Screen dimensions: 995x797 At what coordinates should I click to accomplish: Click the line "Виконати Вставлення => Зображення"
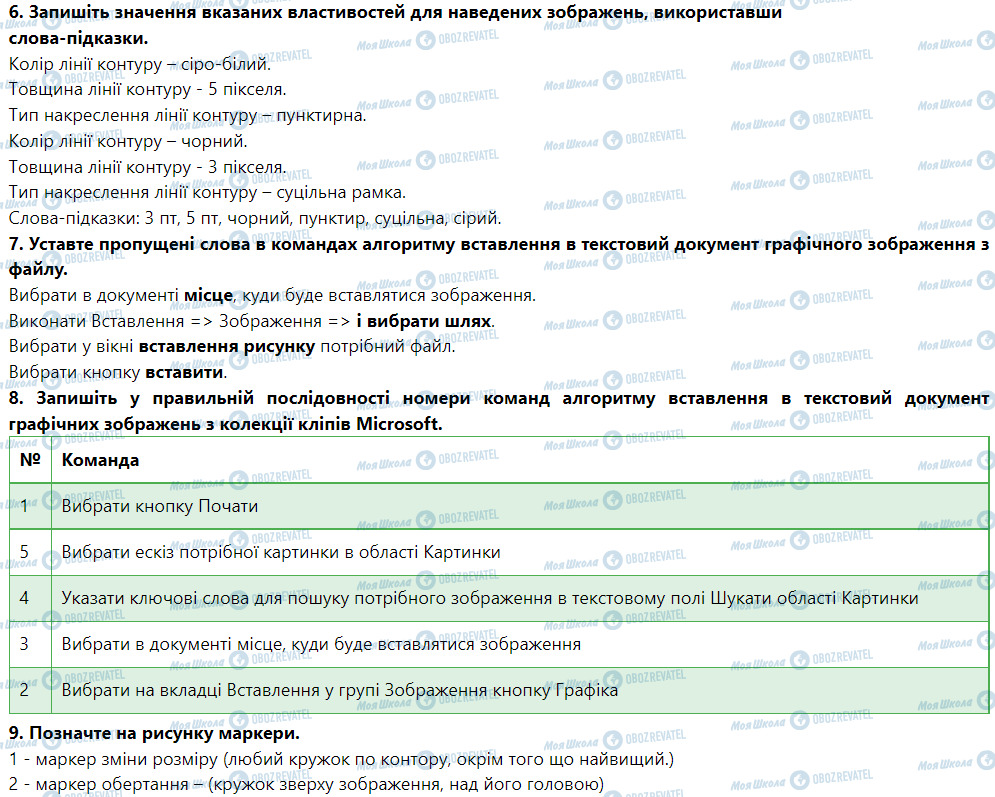point(180,322)
